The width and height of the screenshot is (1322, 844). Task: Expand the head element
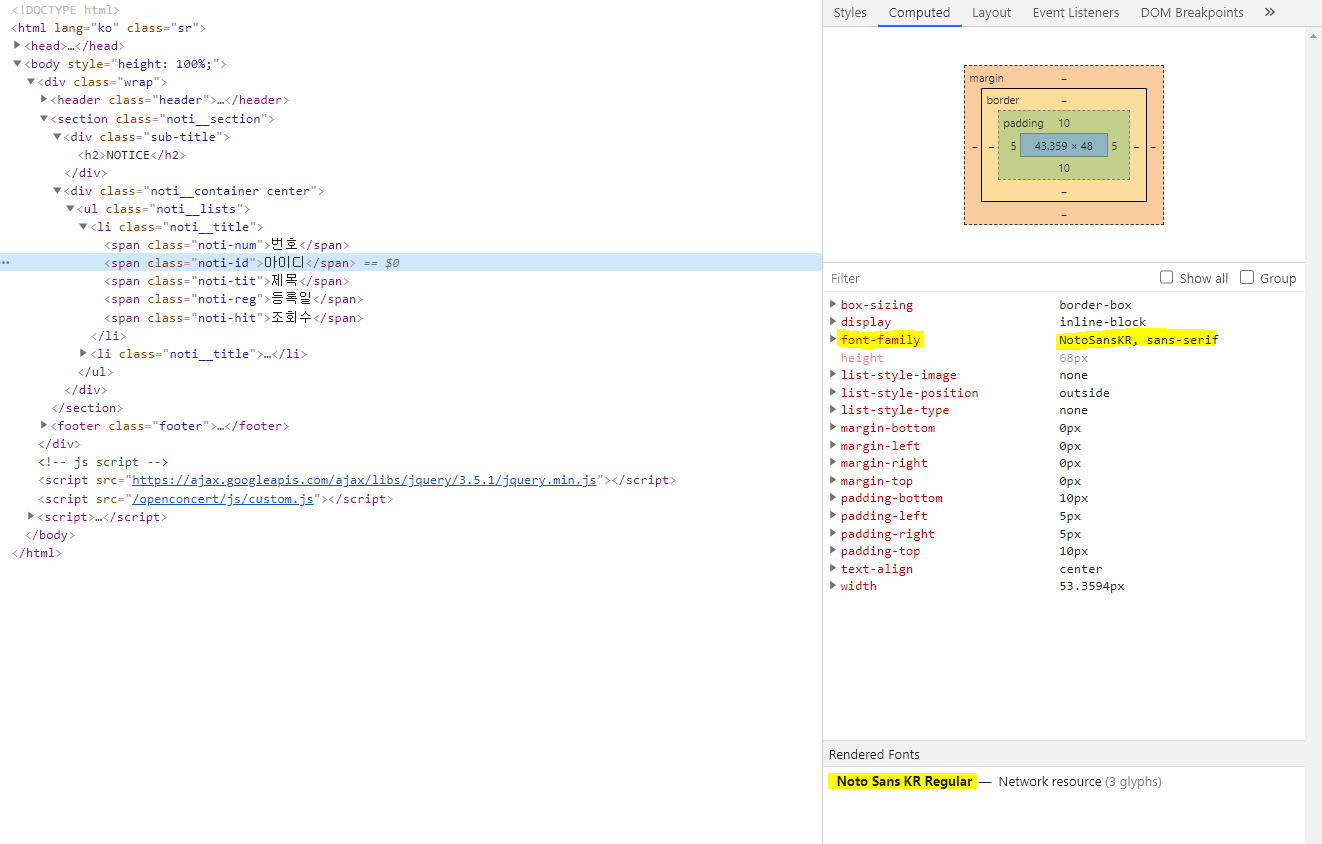(18, 46)
